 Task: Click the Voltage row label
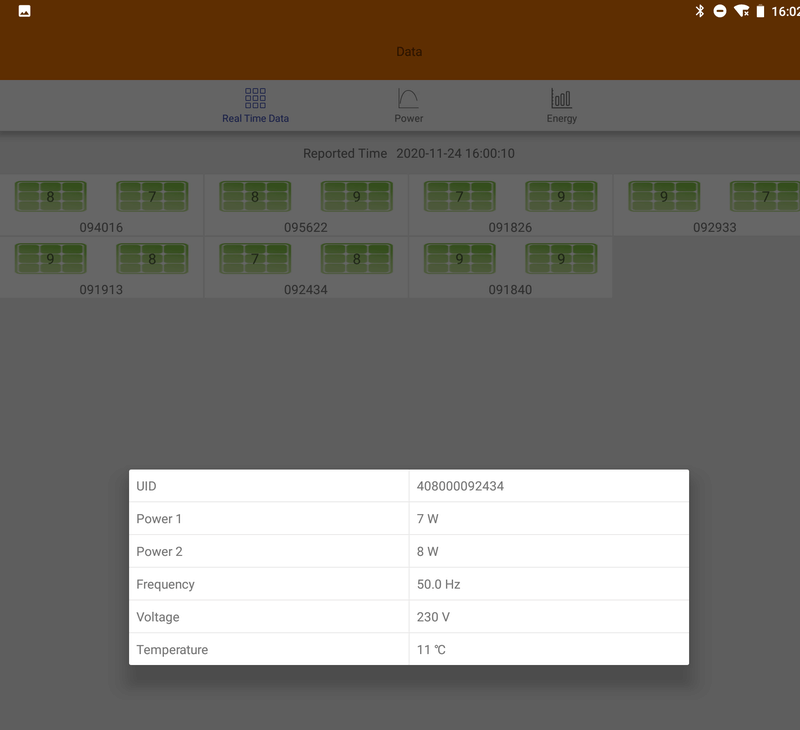click(x=158, y=617)
